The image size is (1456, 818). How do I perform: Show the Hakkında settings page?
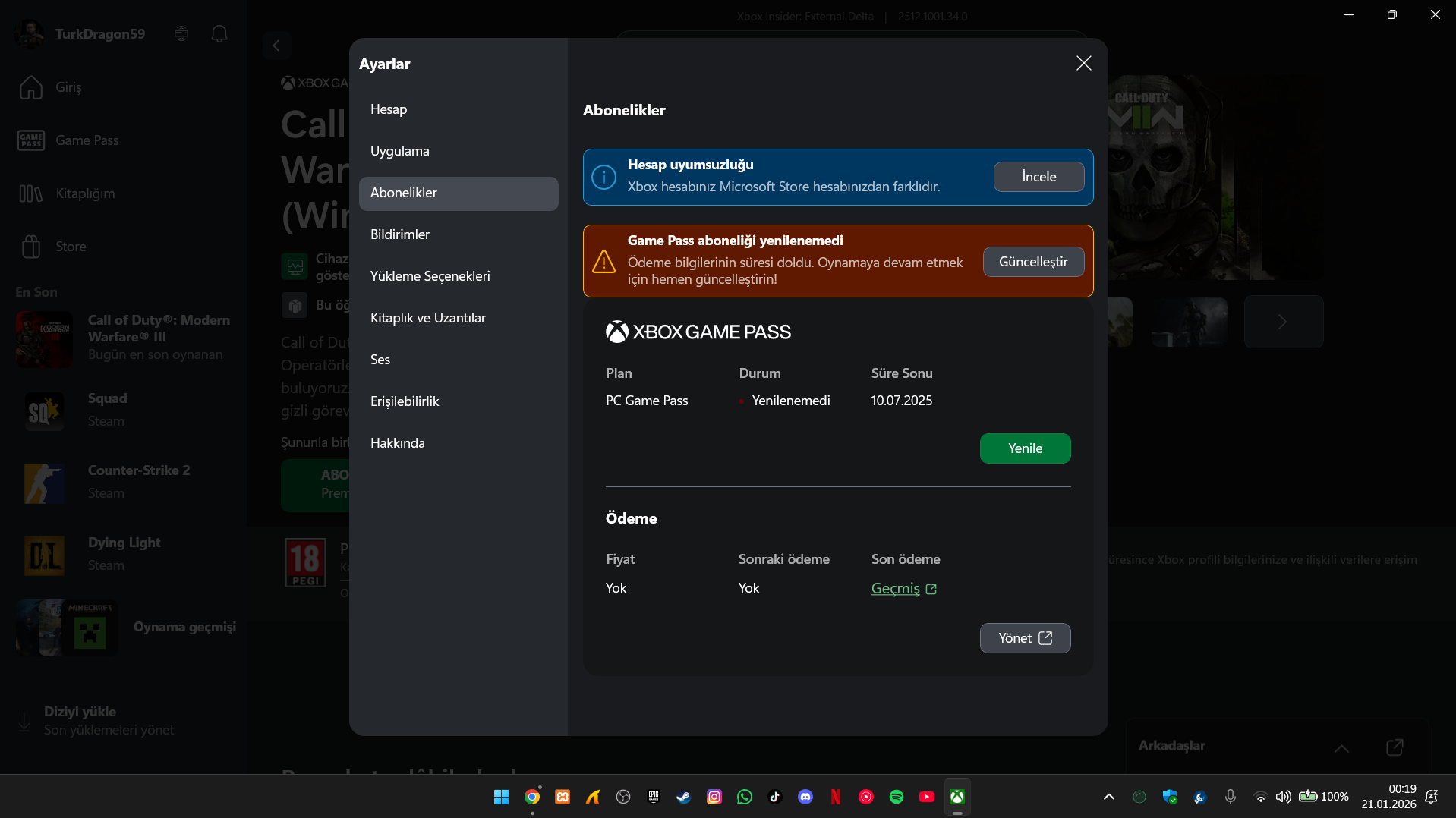click(x=459, y=443)
